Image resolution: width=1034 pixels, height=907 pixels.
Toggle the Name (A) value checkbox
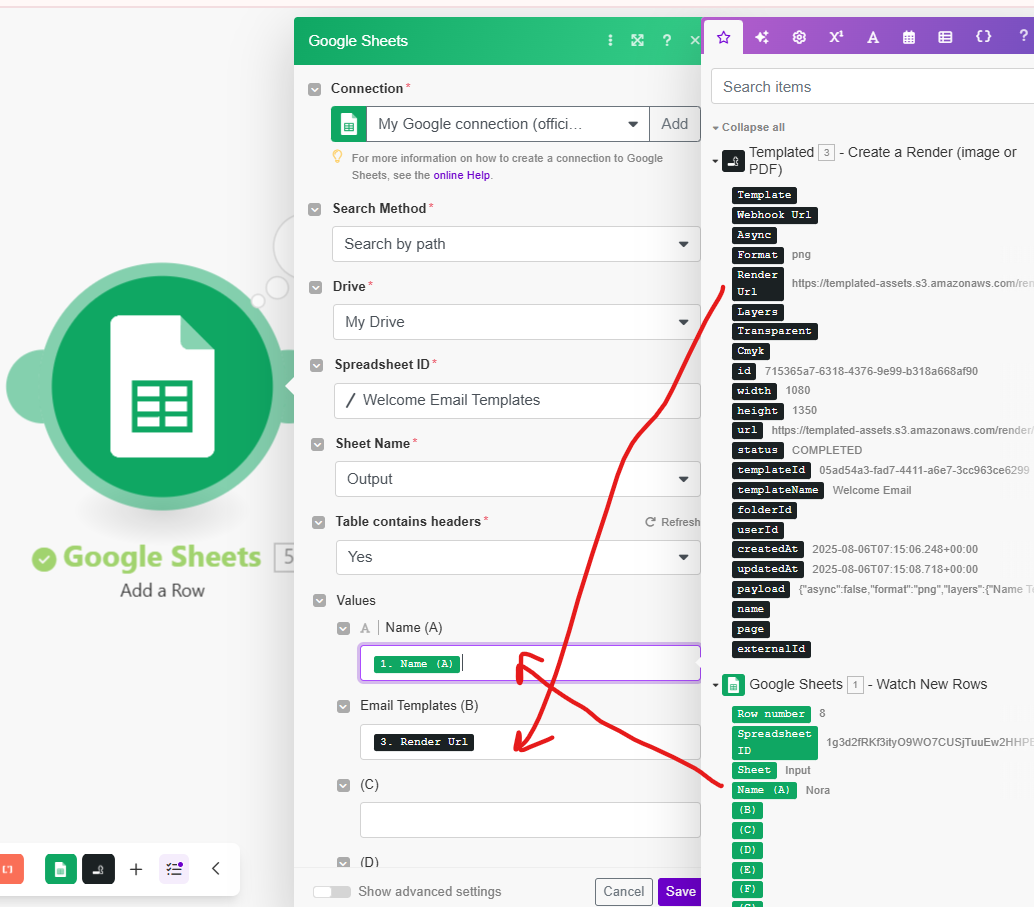coord(343,628)
